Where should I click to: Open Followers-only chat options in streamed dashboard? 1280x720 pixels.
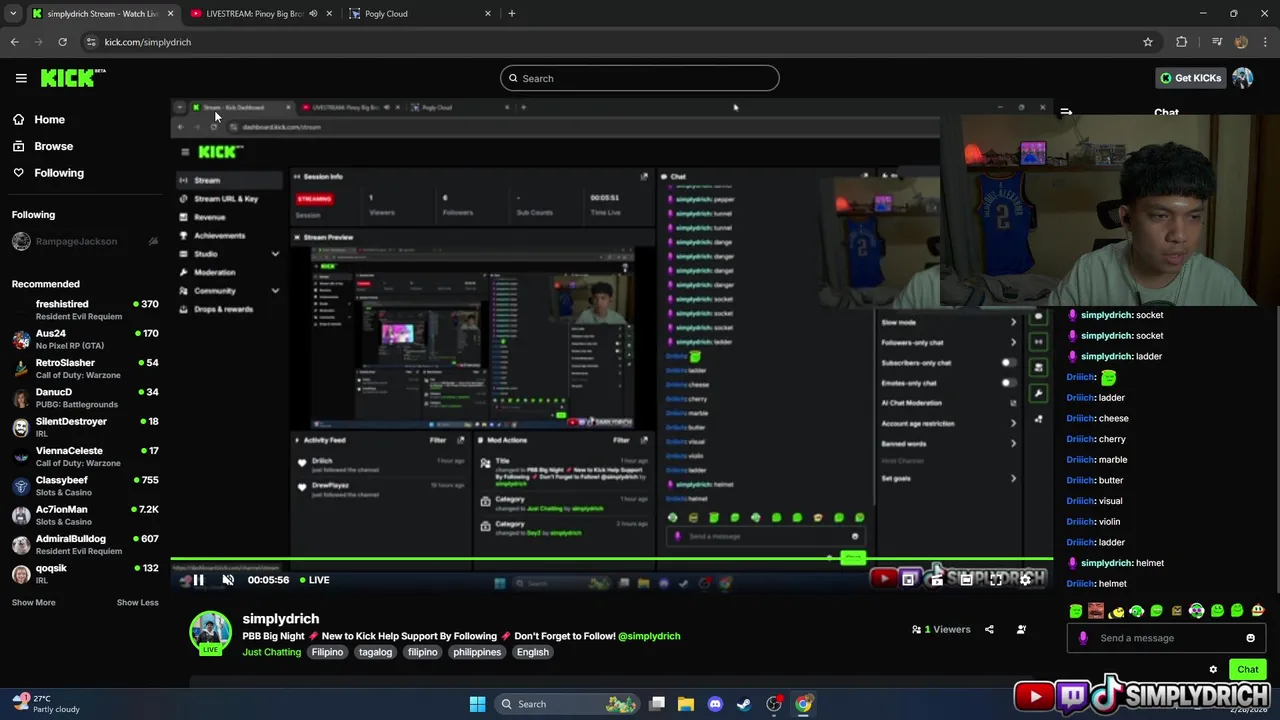click(x=948, y=342)
